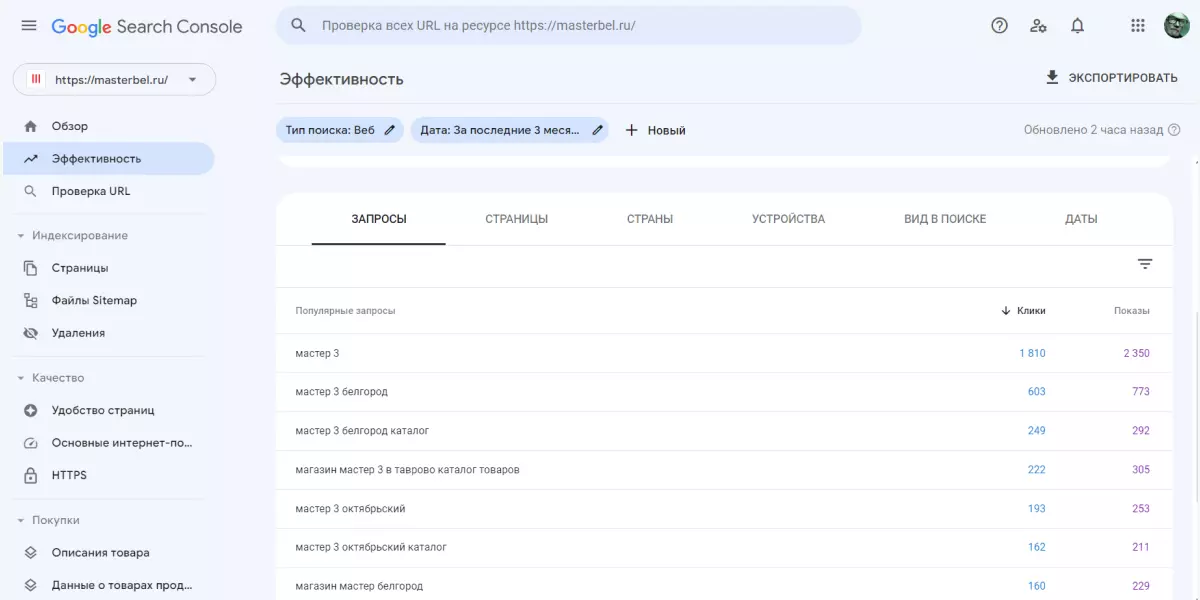Screen dimensions: 1200x600
Task: Open the hamburger main menu
Action: click(x=30, y=26)
